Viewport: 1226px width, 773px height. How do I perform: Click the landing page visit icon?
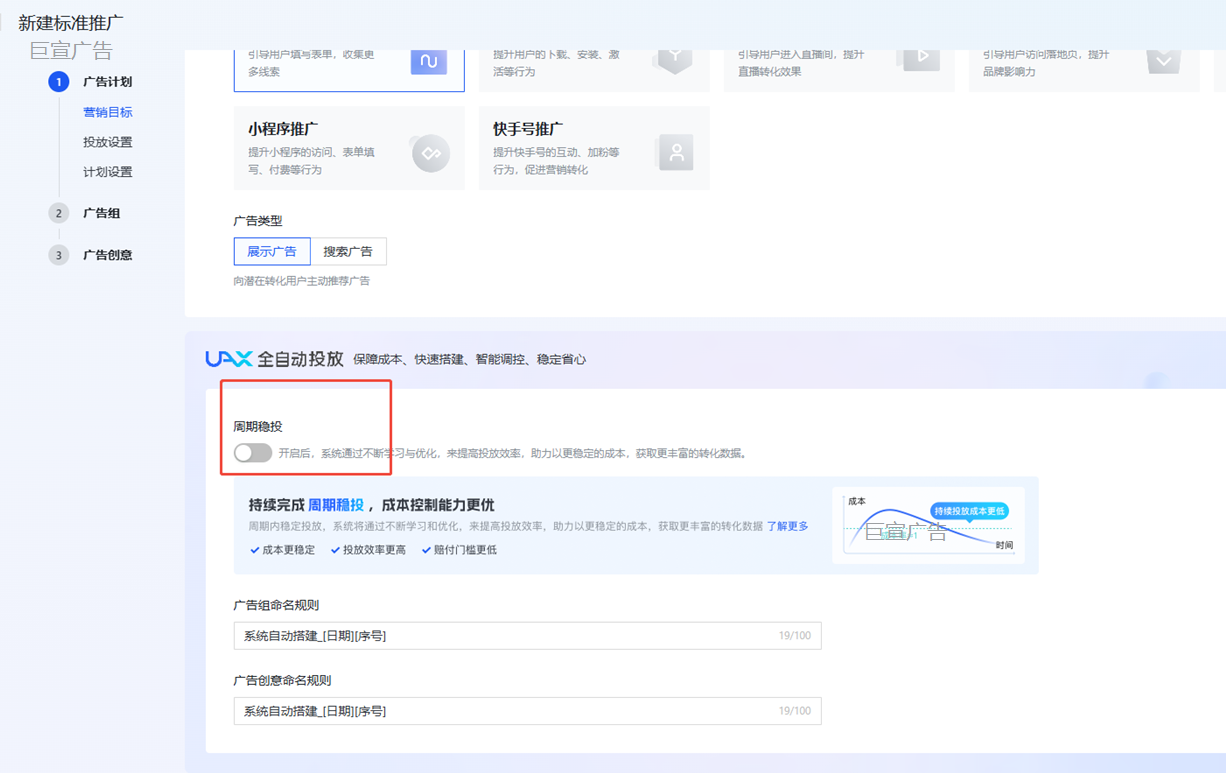(x=1163, y=61)
